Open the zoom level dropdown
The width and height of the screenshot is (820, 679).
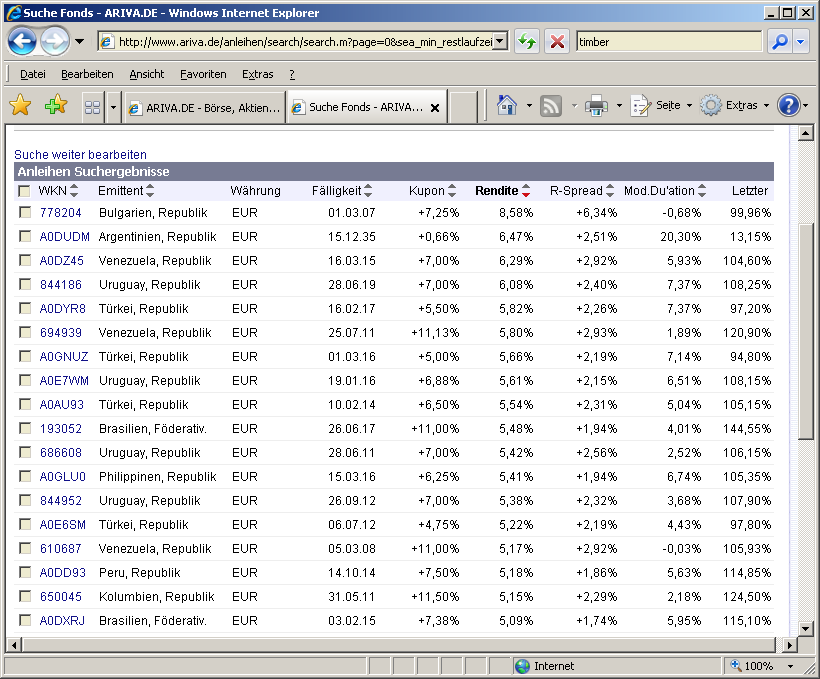(x=791, y=666)
